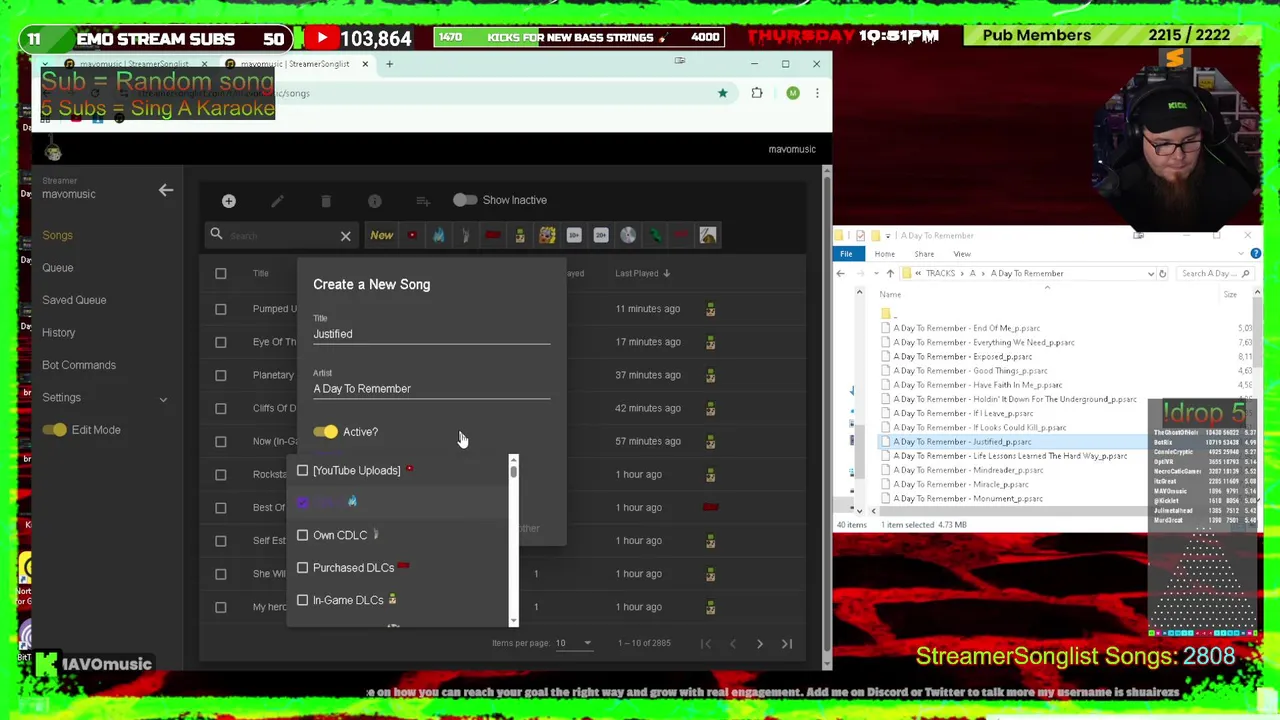Click the pencil edit song icon

(x=277, y=201)
